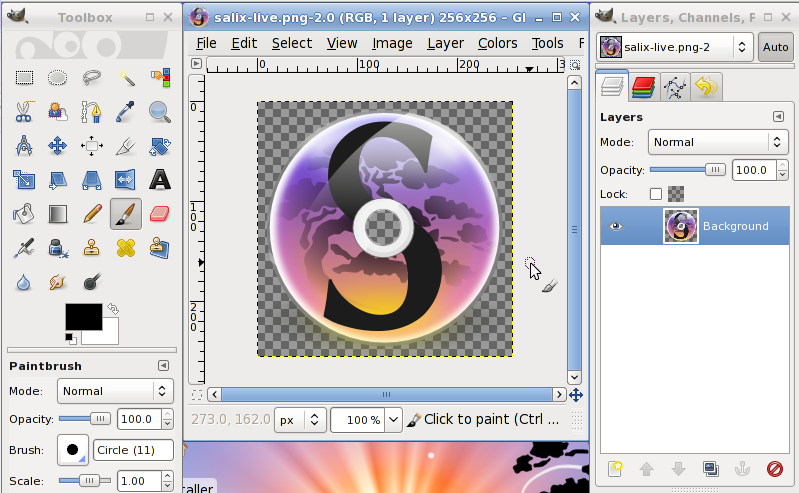Select the Select by Color tool
This screenshot has width=799, height=493.
coord(159,77)
